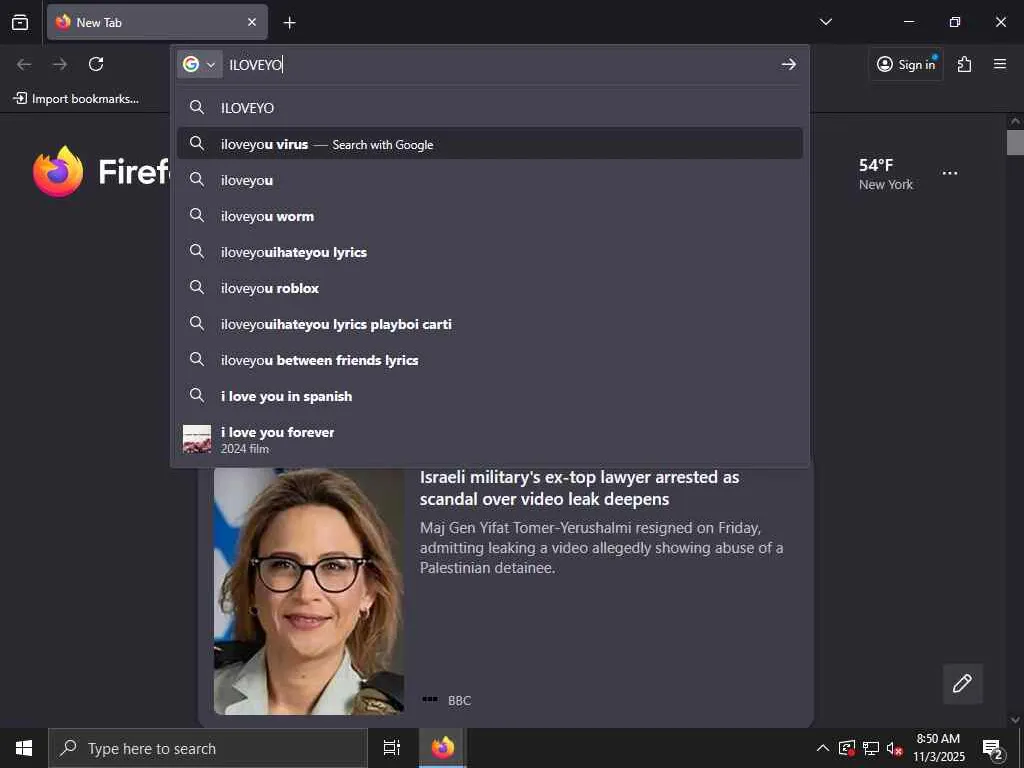This screenshot has height=768, width=1024.
Task: Click the vertical scrollbar thumb
Action: (x=1015, y=142)
